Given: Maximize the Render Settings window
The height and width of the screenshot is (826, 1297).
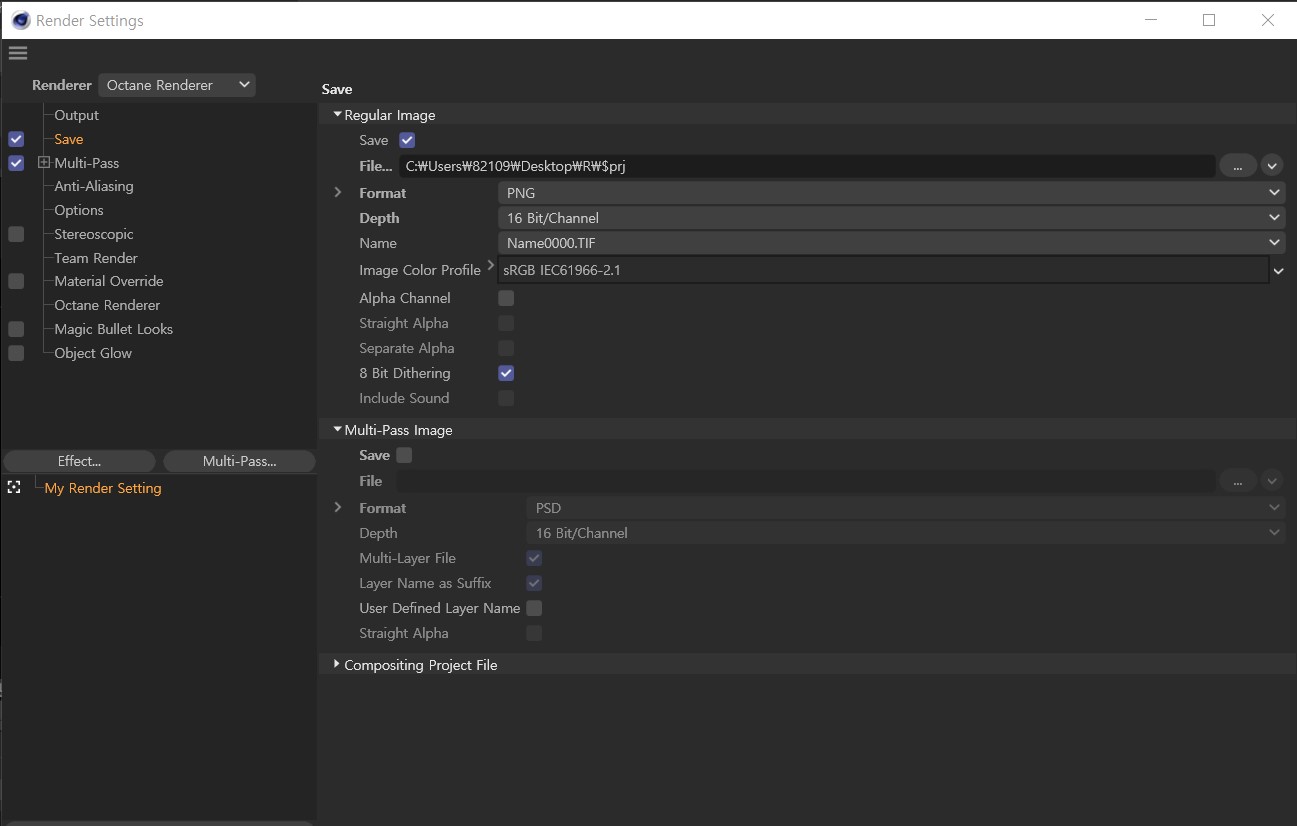Looking at the screenshot, I should click(x=1208, y=20).
